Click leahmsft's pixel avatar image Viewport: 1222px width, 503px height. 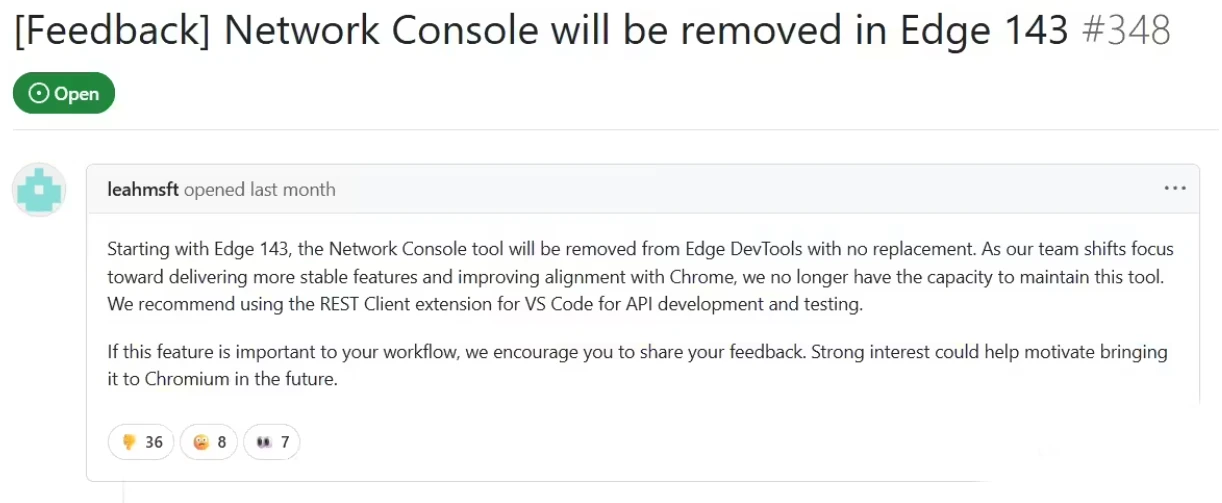click(x=39, y=190)
